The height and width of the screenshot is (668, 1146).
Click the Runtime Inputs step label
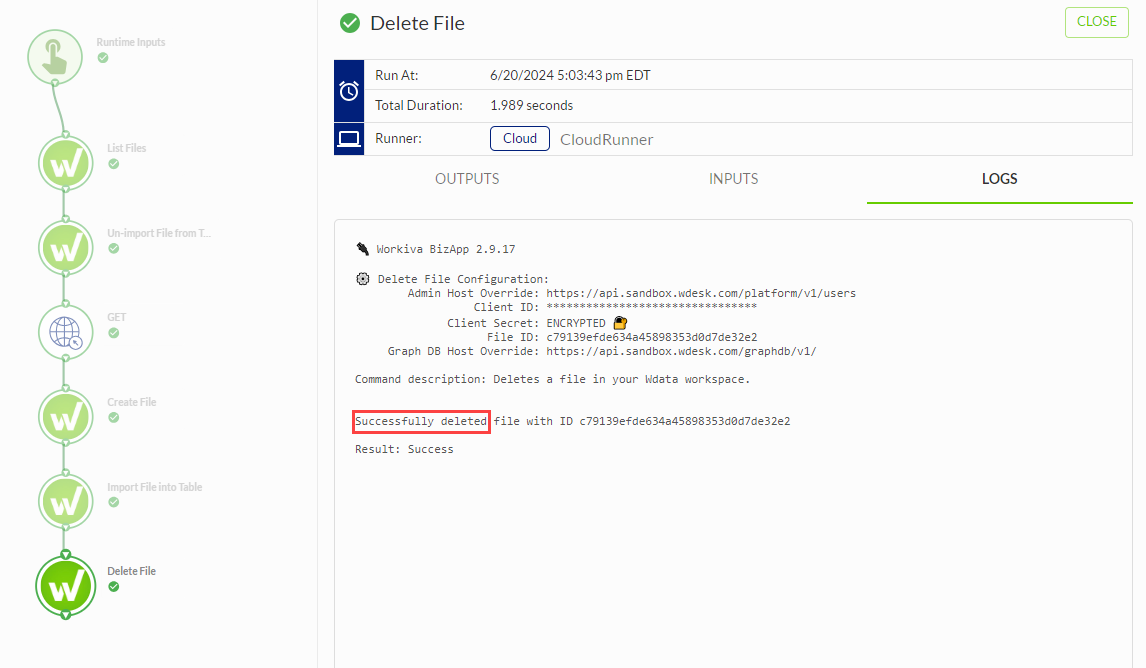point(131,42)
